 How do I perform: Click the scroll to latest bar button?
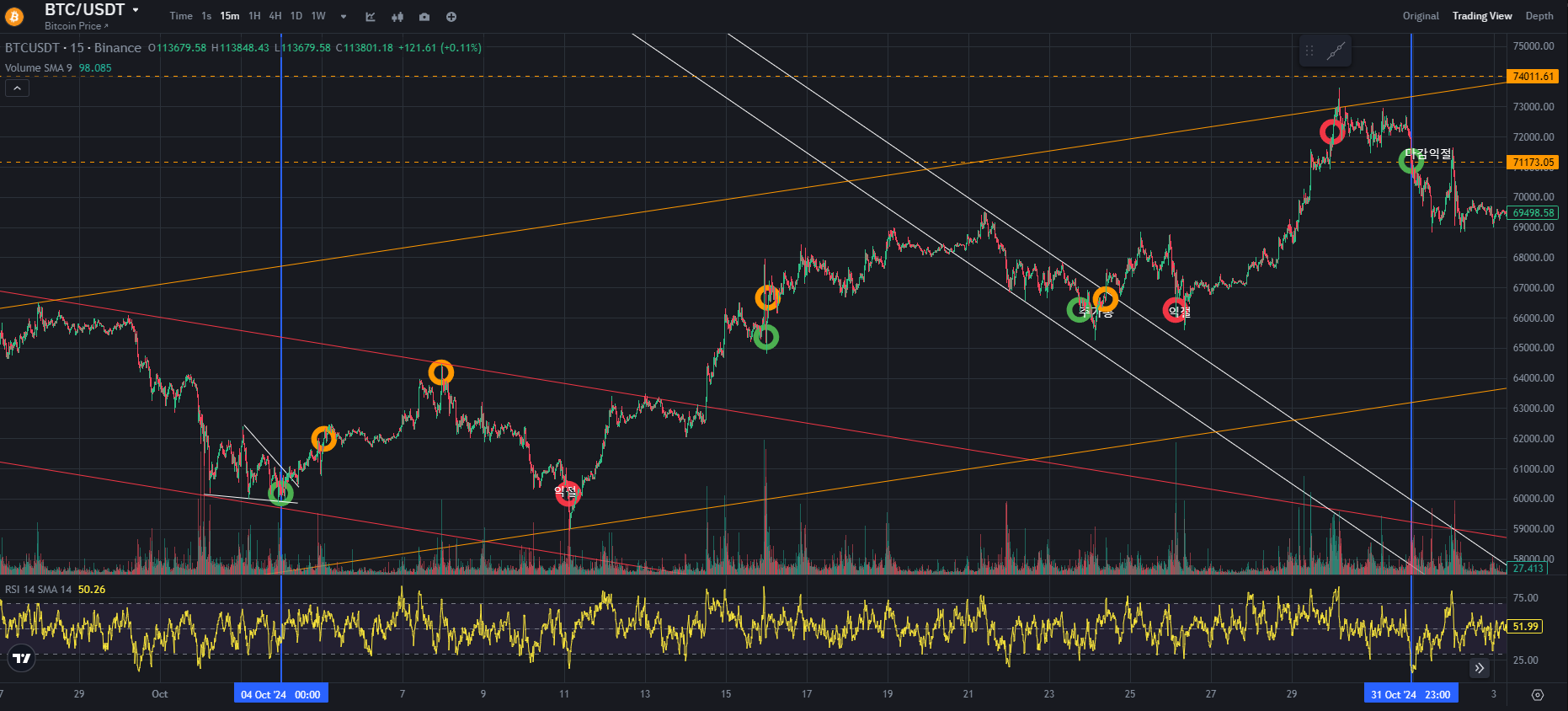pyautogui.click(x=1480, y=668)
